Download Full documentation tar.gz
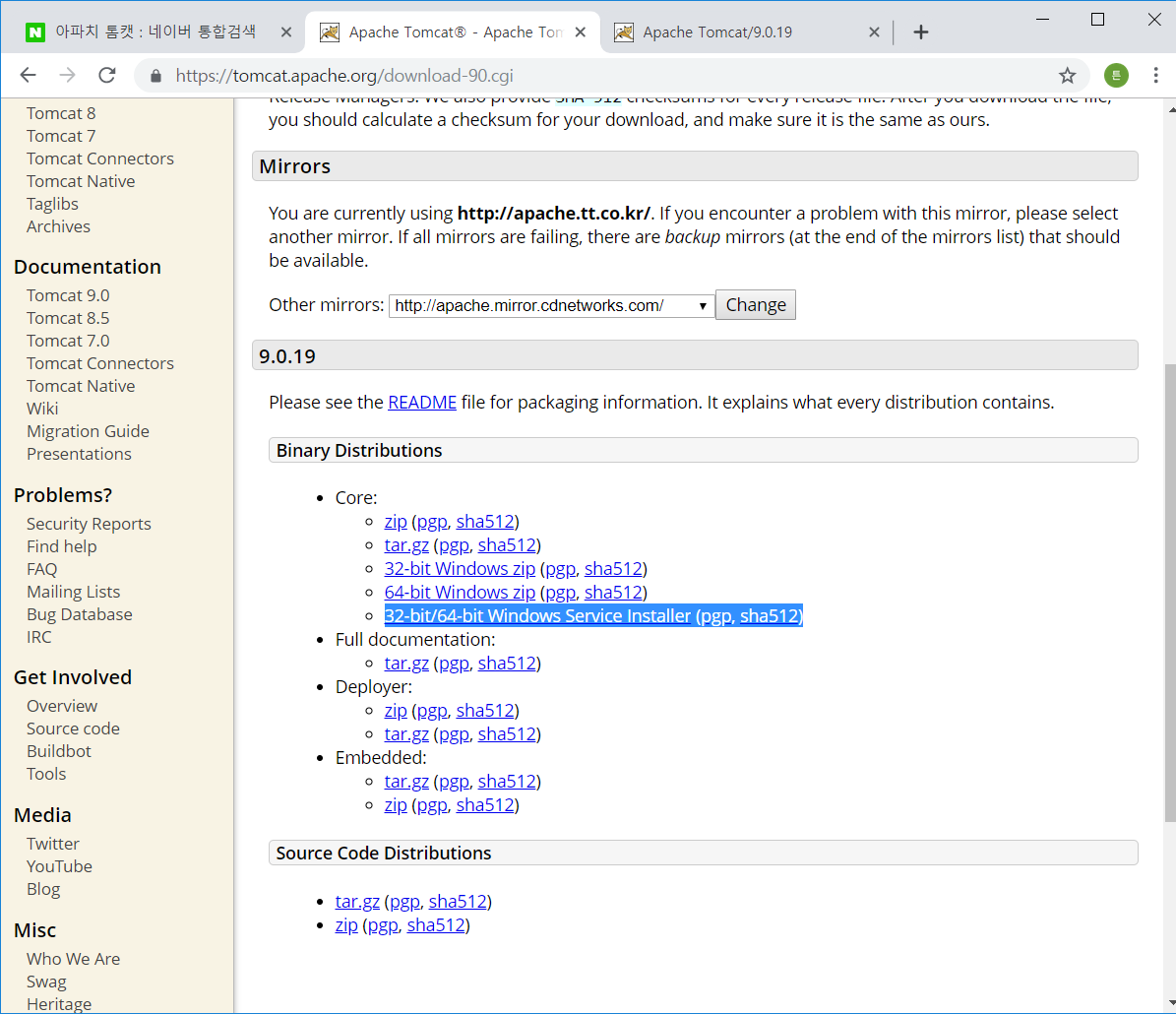 click(406, 664)
